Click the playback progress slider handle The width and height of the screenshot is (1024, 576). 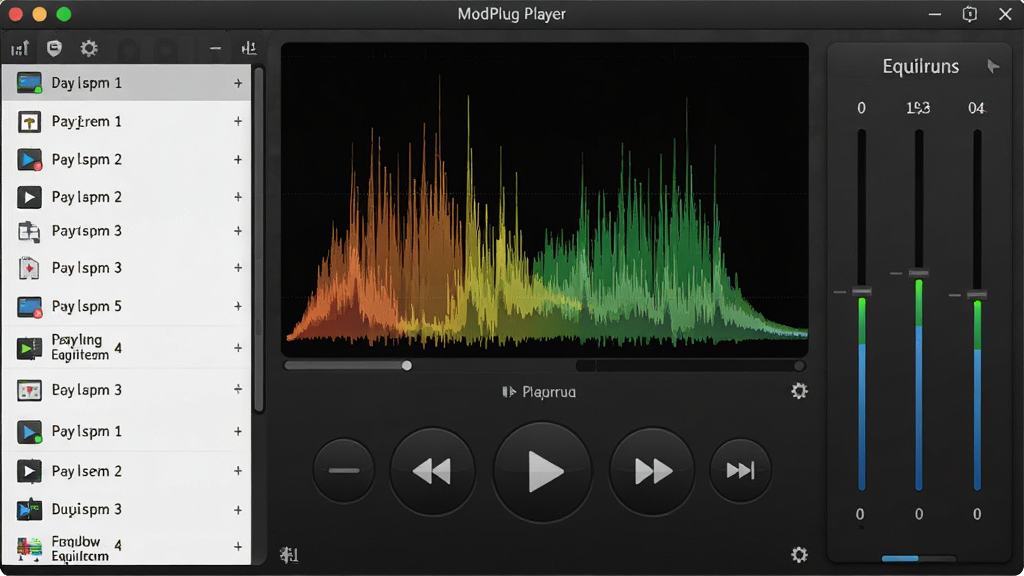pos(407,366)
